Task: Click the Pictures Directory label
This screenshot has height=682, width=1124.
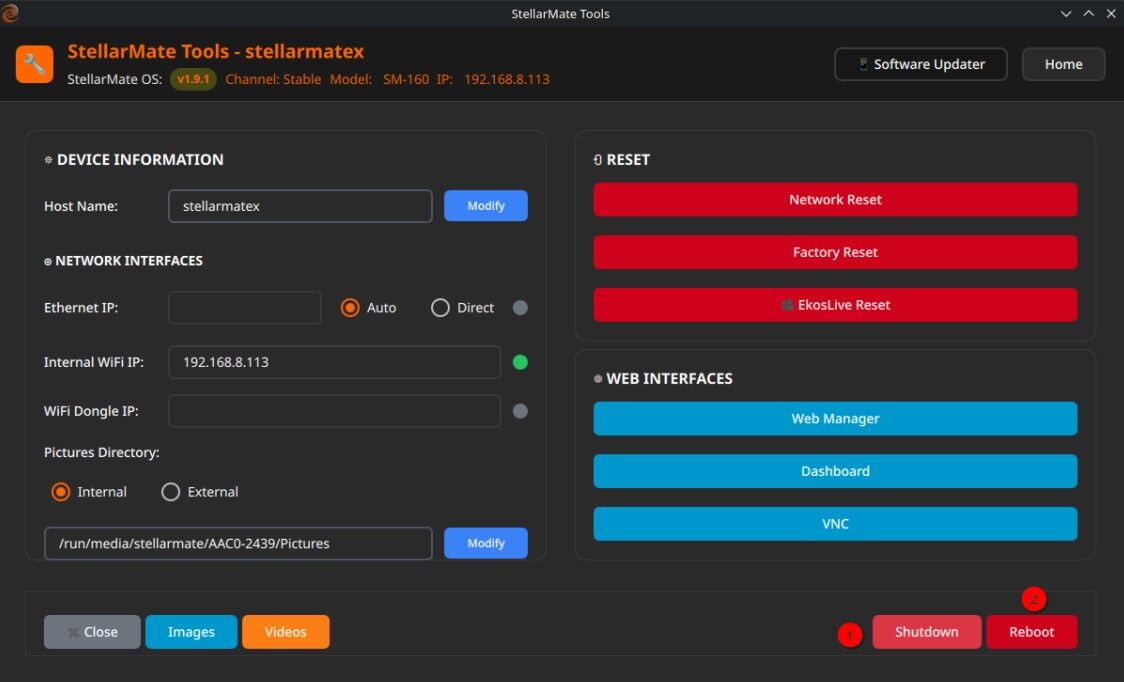Action: point(102,453)
